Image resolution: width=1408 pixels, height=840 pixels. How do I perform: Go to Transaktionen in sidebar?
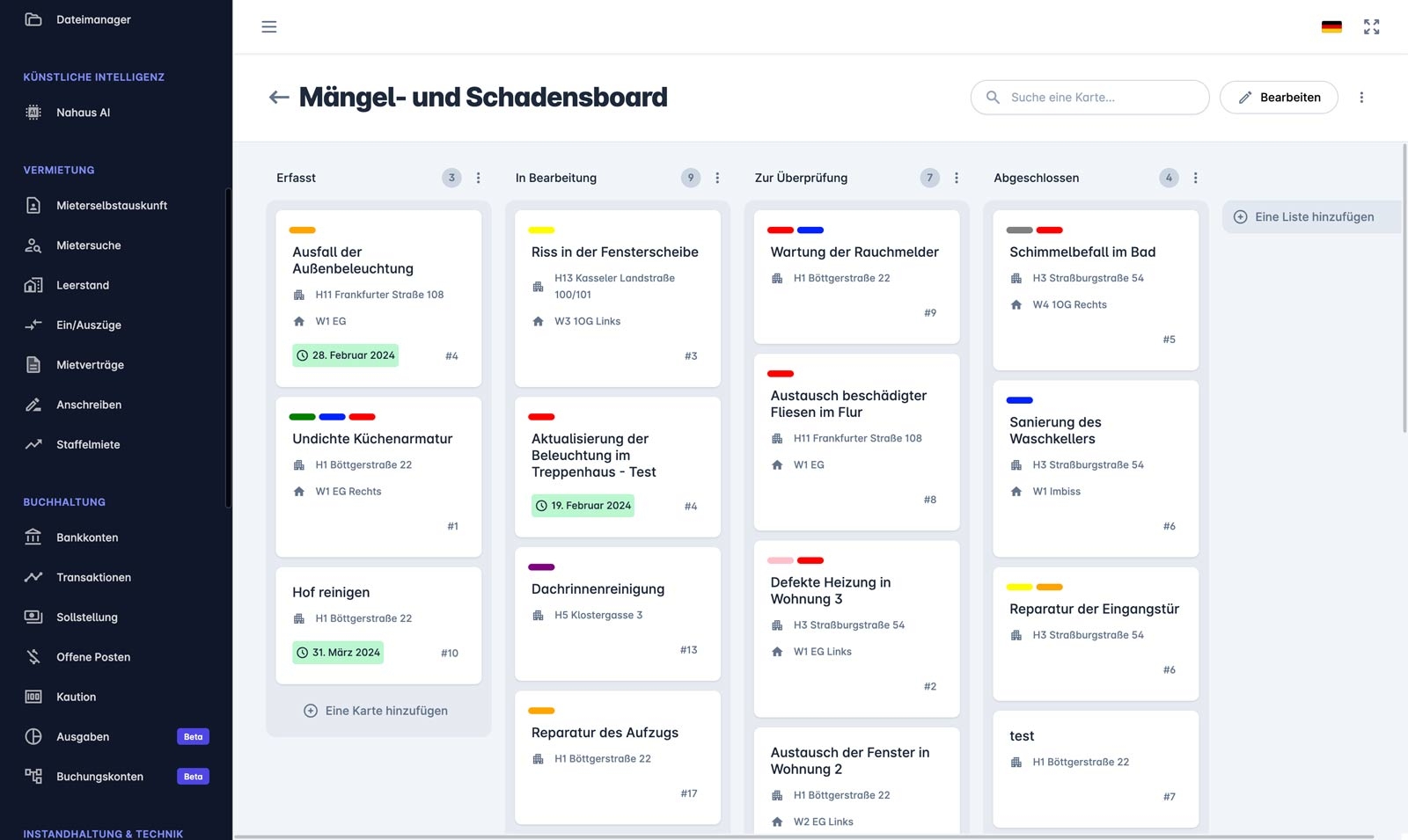[93, 578]
